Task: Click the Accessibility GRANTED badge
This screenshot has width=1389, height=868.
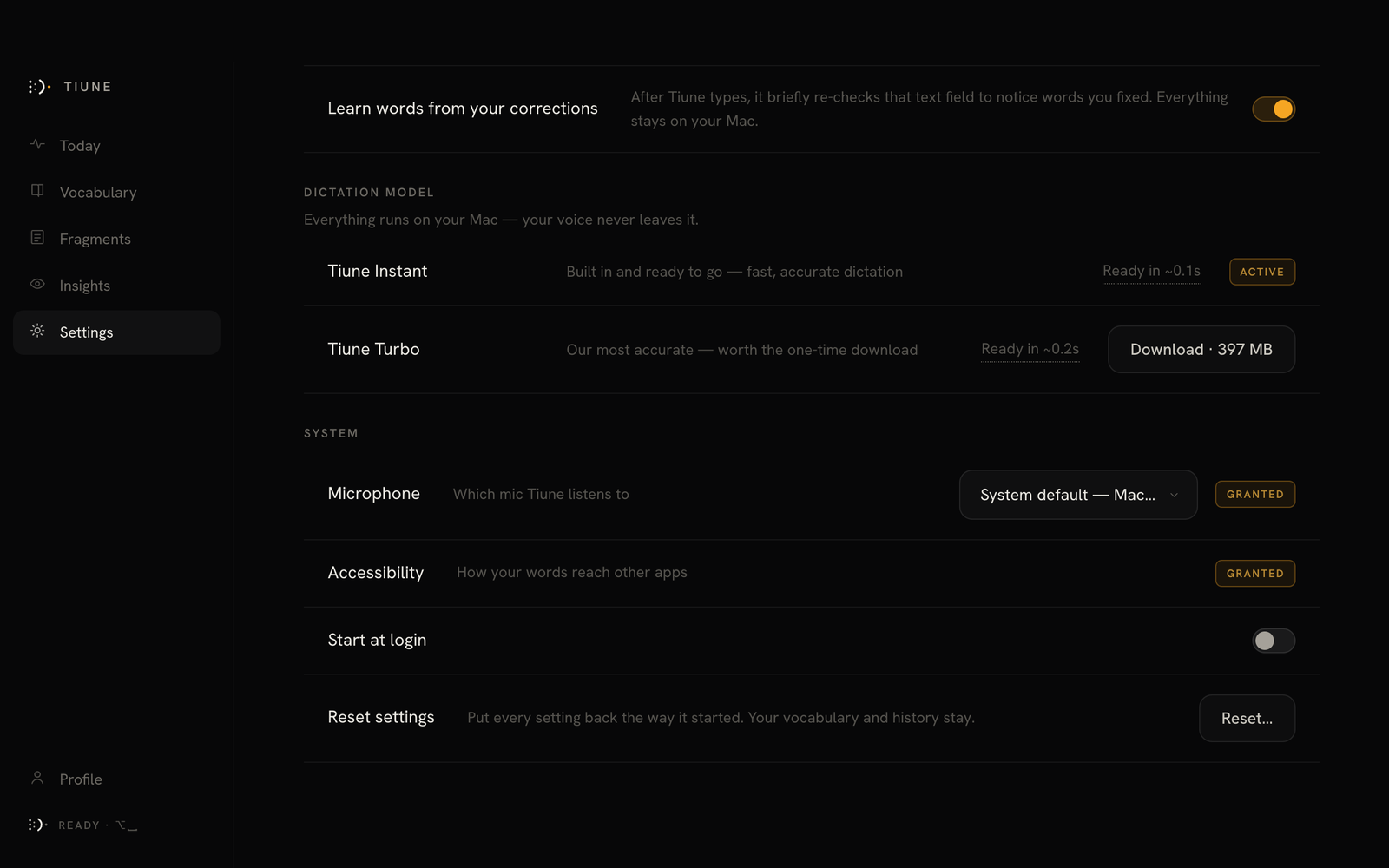Action: [1255, 573]
